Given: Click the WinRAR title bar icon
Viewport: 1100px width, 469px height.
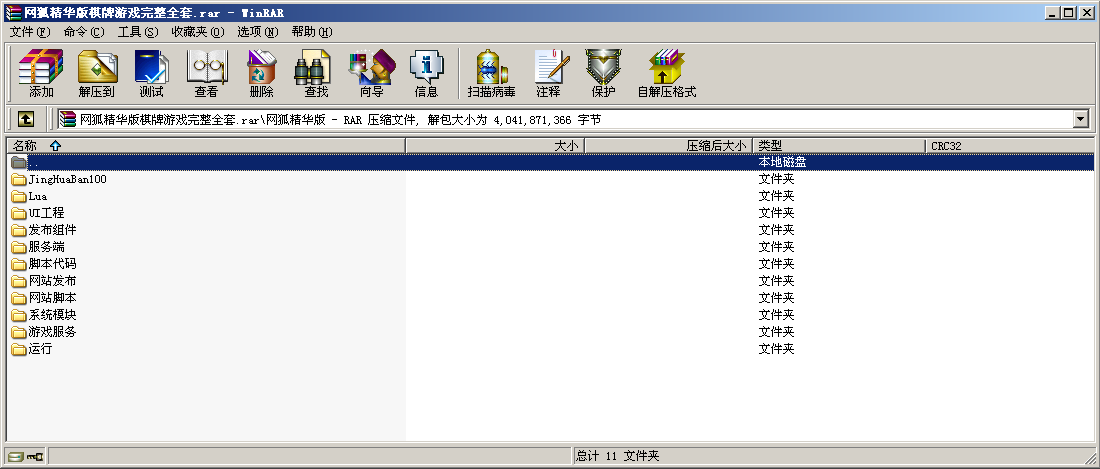Looking at the screenshot, I should click(x=13, y=13).
